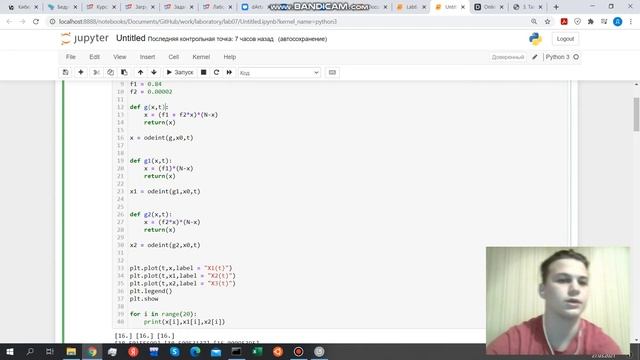Click the Python logo beside Logout
Screen dimensions: 640x360
(535, 39)
